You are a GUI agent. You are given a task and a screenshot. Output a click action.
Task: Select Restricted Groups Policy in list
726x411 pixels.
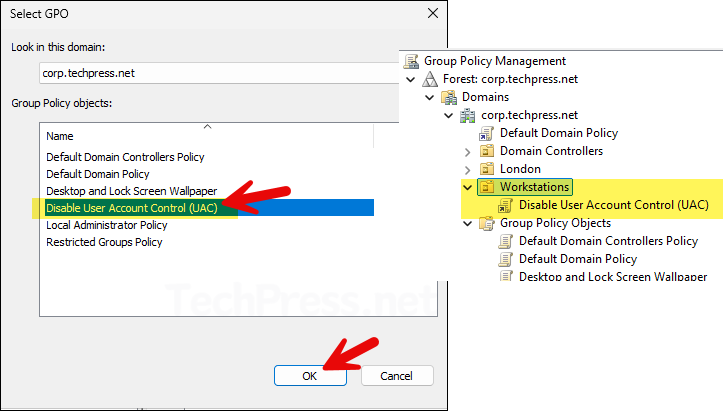104,243
